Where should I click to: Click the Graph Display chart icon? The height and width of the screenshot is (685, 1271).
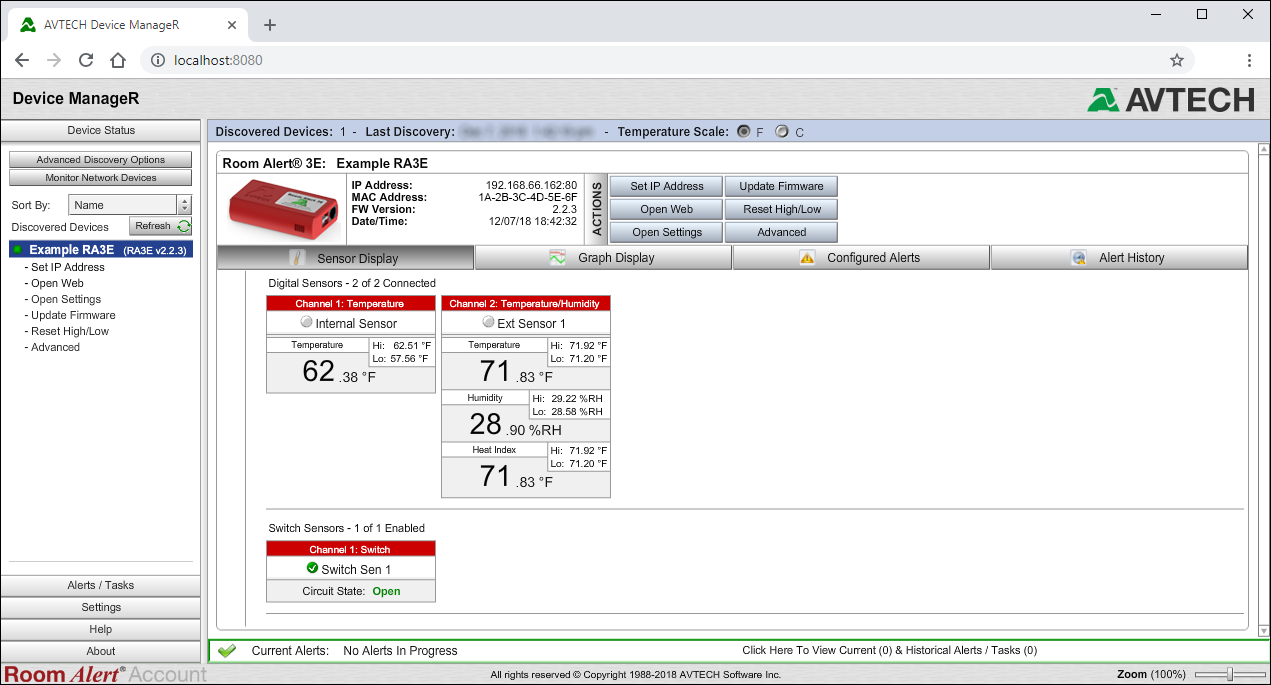[x=557, y=258]
